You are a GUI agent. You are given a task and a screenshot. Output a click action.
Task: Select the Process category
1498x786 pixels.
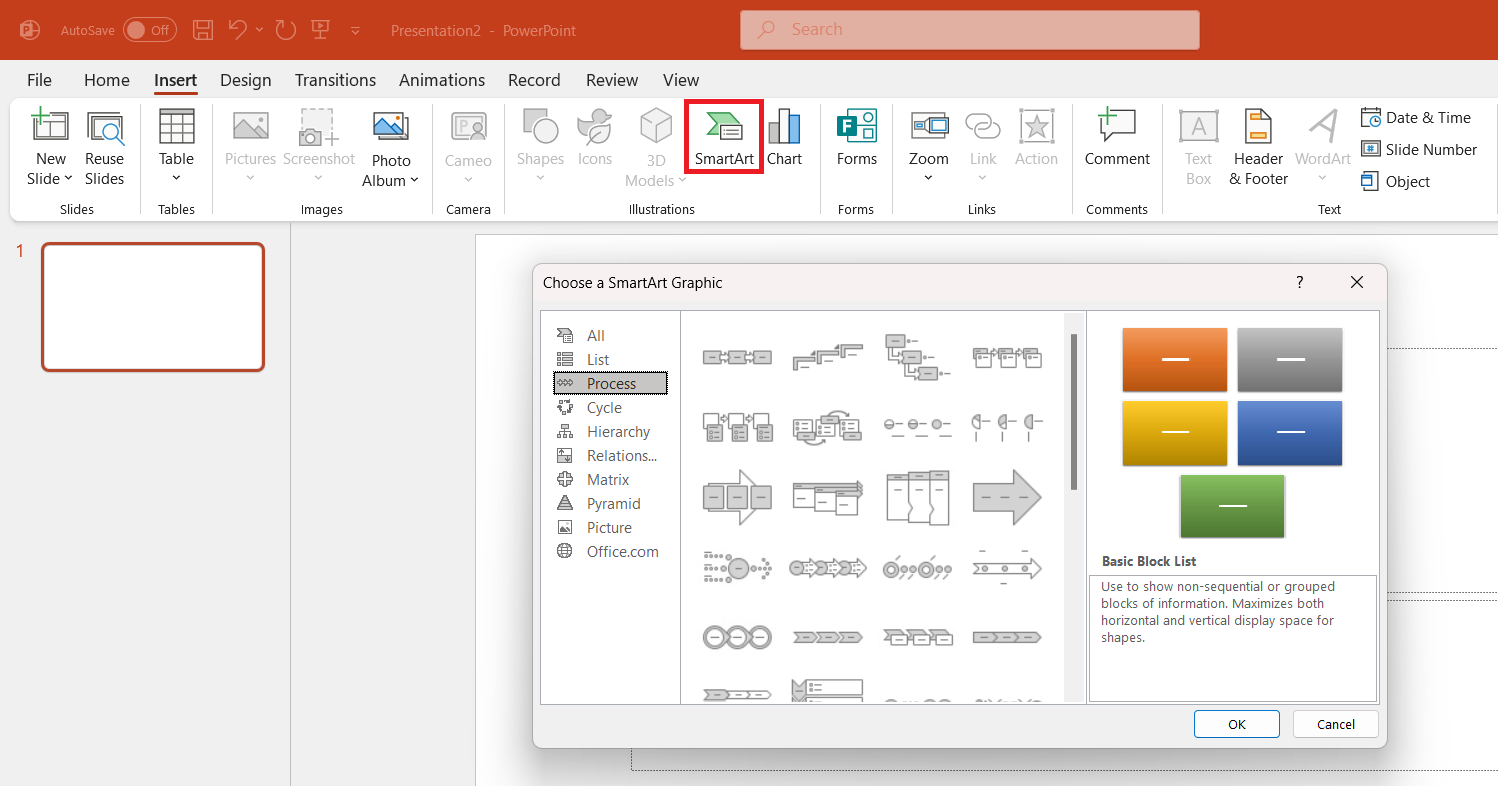[611, 384]
